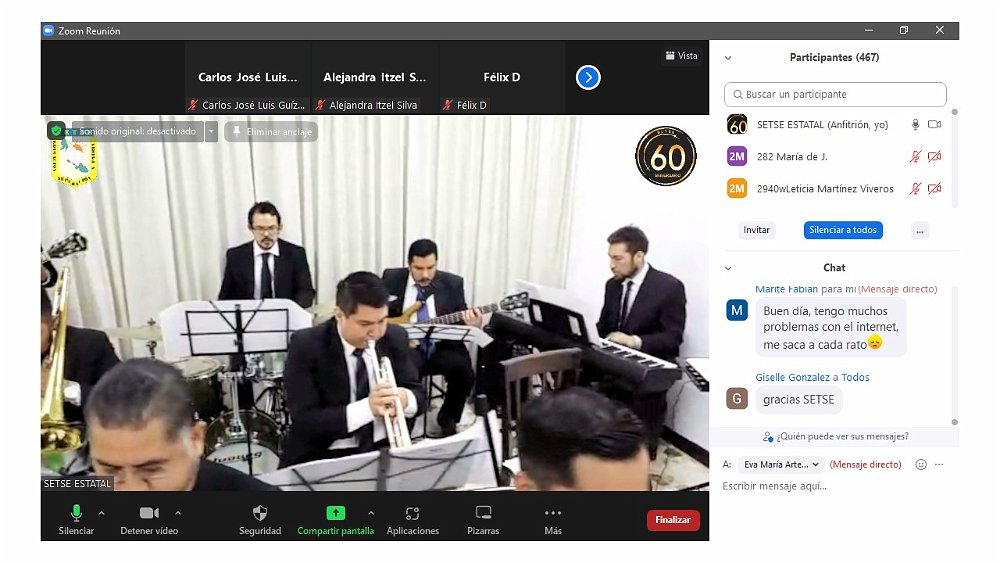This screenshot has width=1000, height=563.
Task: Mute microphone with Silenciar button
Action: (x=76, y=513)
